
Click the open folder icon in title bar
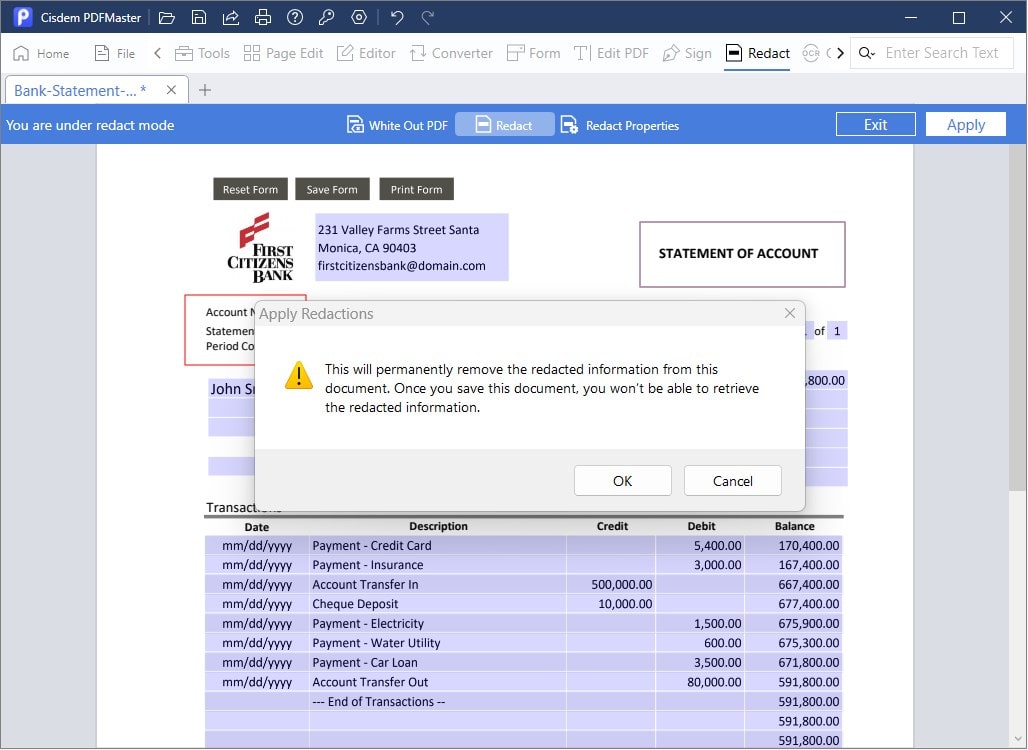[x=167, y=17]
